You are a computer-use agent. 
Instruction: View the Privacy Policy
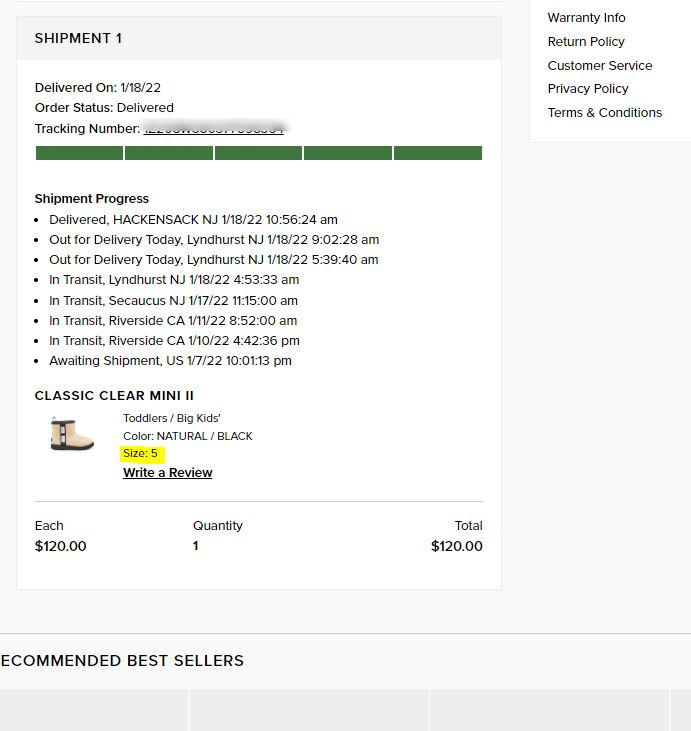click(x=588, y=89)
